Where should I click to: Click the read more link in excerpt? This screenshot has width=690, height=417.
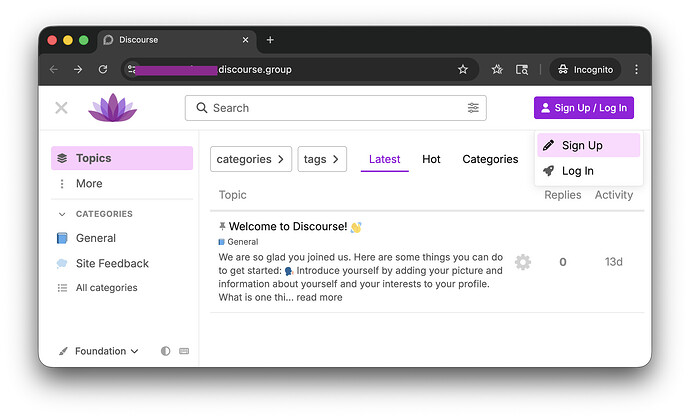click(319, 297)
